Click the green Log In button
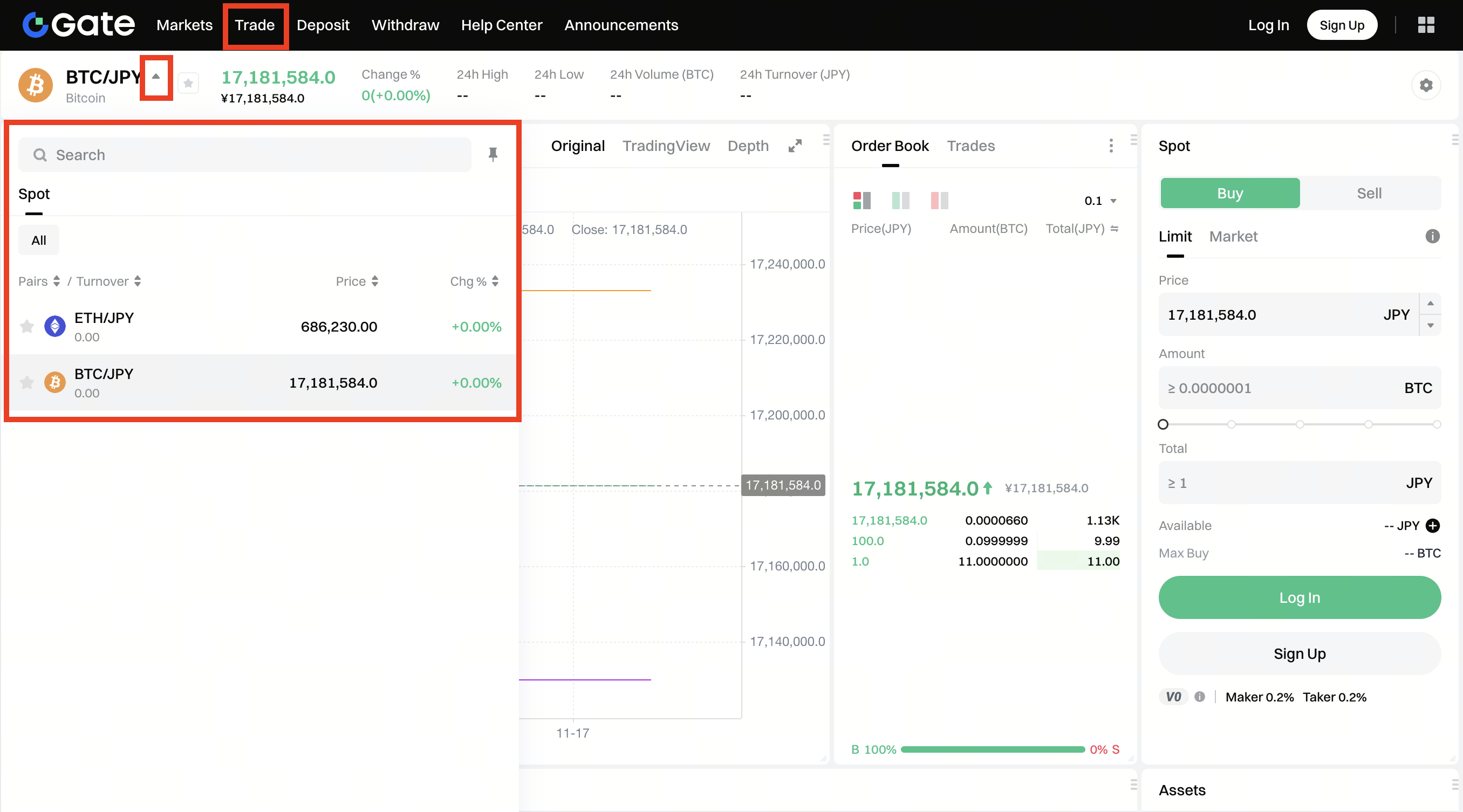This screenshot has height=812, width=1463. [1299, 597]
